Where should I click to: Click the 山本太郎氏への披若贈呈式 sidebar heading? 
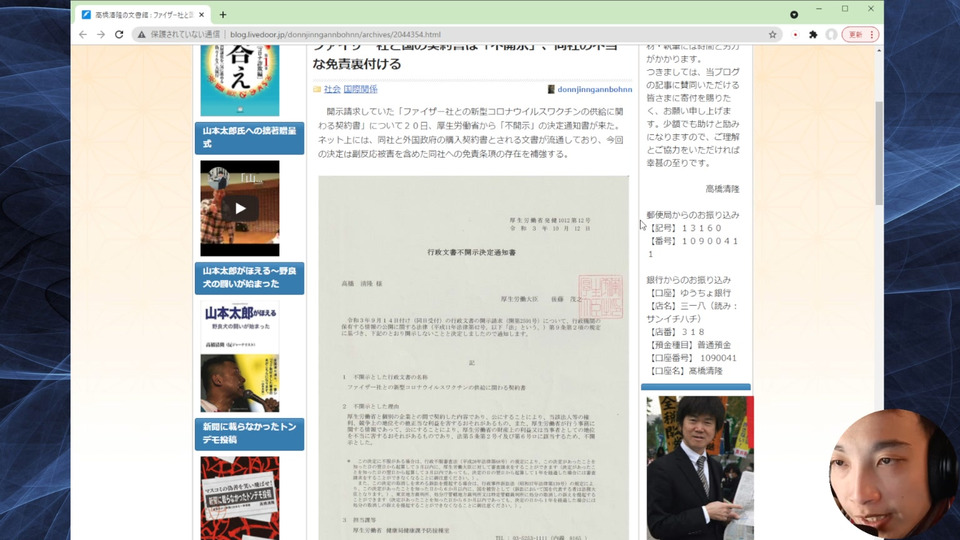(249, 137)
